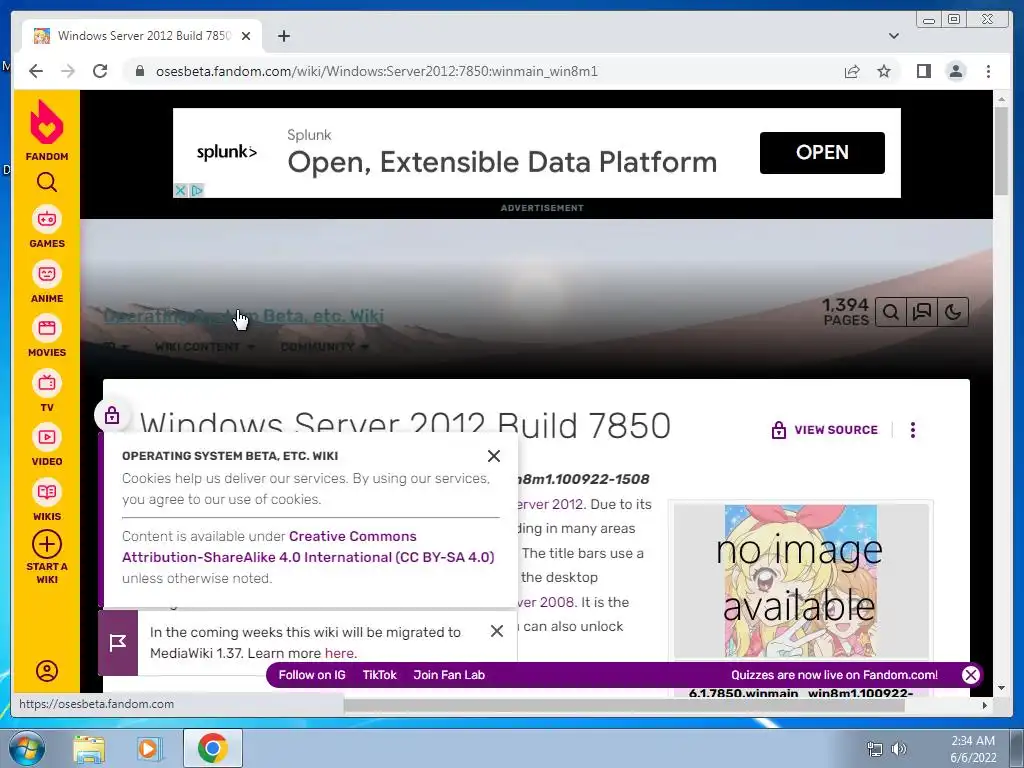Close the cookies notice popup
Screen dimensions: 1024x768
click(x=494, y=456)
